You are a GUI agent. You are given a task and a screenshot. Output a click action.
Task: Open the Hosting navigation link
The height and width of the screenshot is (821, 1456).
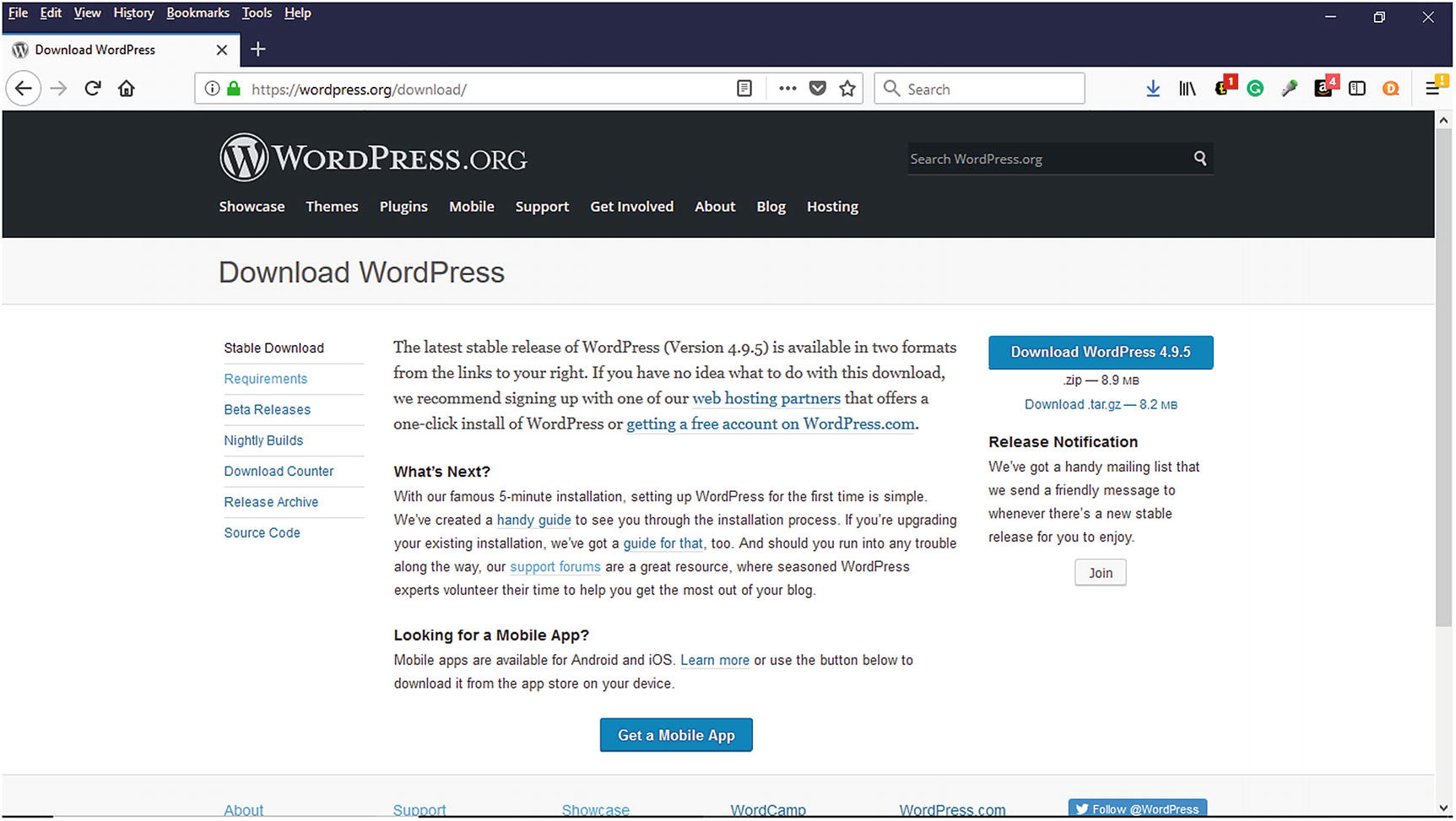(x=832, y=207)
